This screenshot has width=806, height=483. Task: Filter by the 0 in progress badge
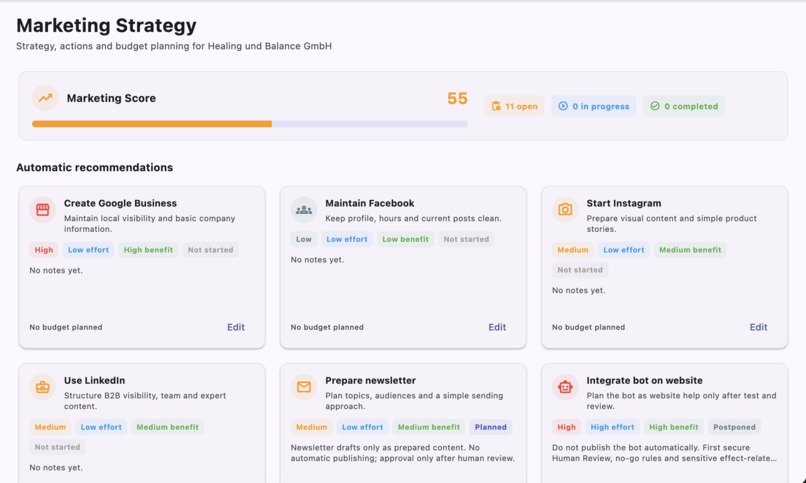click(594, 106)
